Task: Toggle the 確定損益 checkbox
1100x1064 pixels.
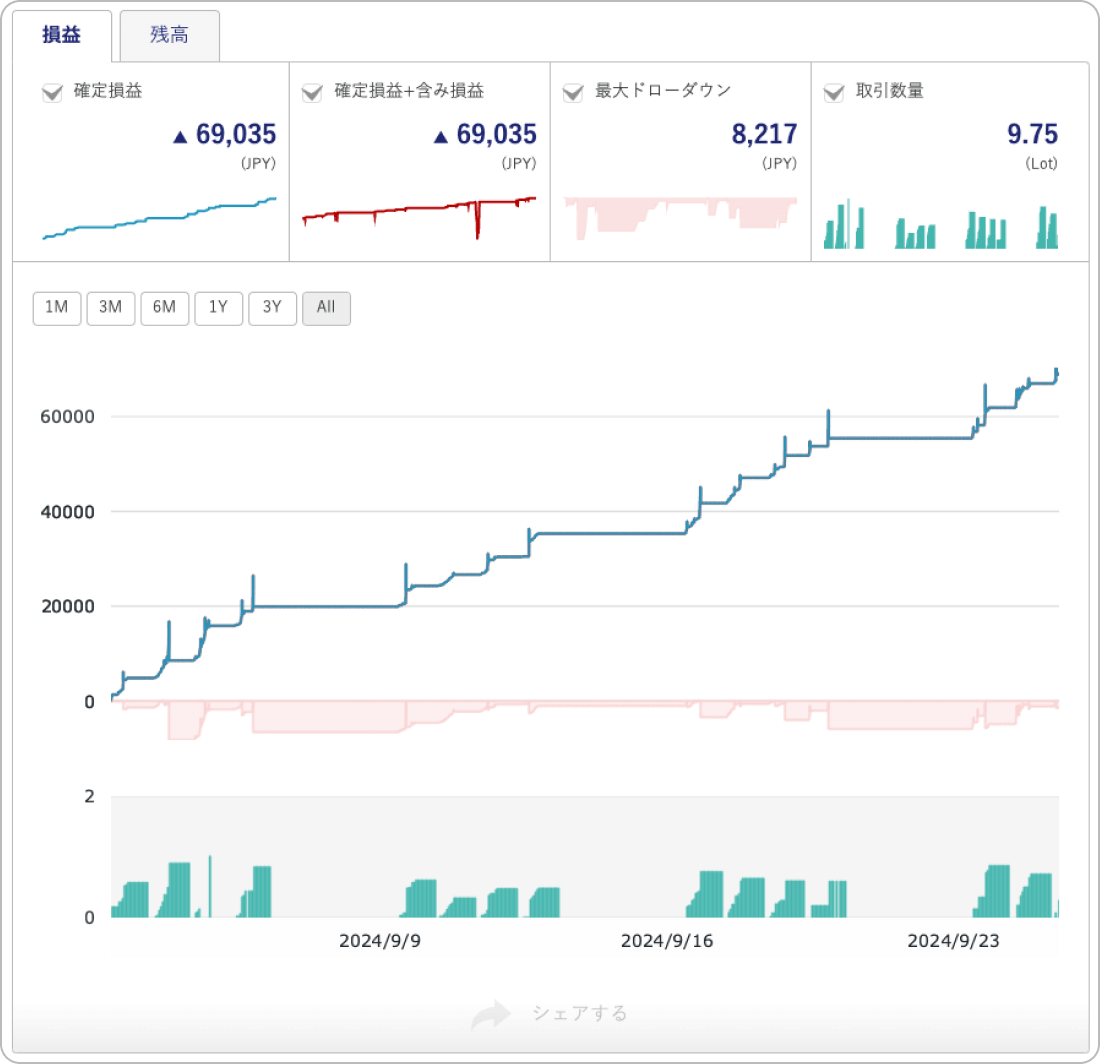Action: [53, 92]
